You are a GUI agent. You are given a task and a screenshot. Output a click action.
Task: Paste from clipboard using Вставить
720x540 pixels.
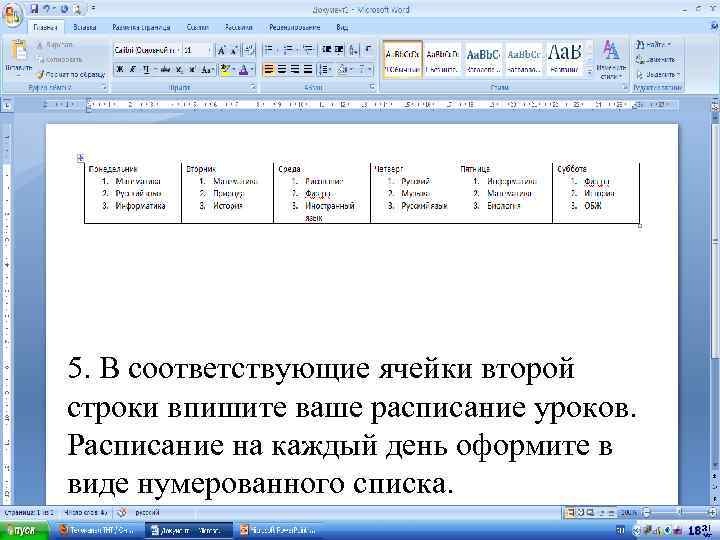click(x=18, y=57)
